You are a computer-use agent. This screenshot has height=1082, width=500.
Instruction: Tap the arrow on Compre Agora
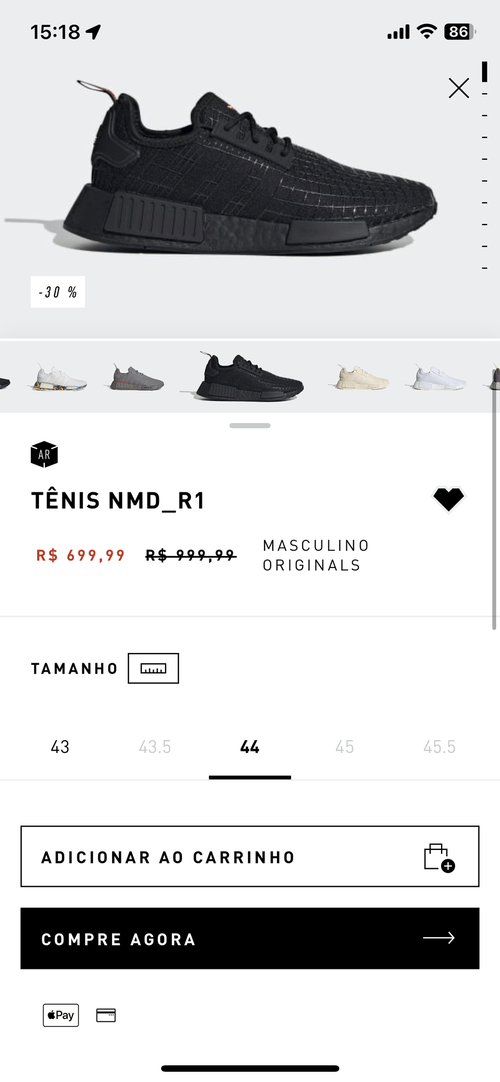[x=439, y=938]
